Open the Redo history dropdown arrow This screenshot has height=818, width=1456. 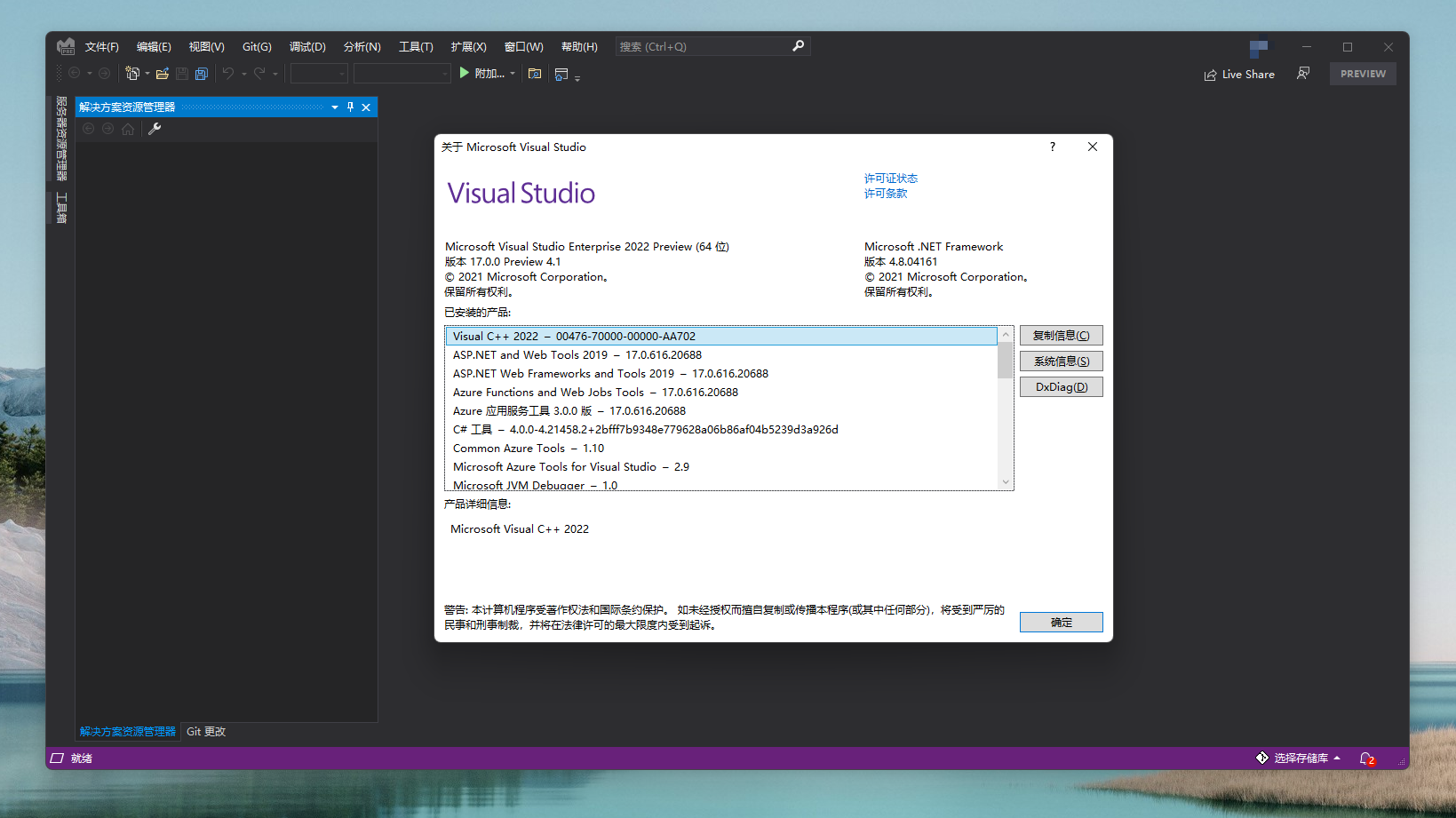275,74
